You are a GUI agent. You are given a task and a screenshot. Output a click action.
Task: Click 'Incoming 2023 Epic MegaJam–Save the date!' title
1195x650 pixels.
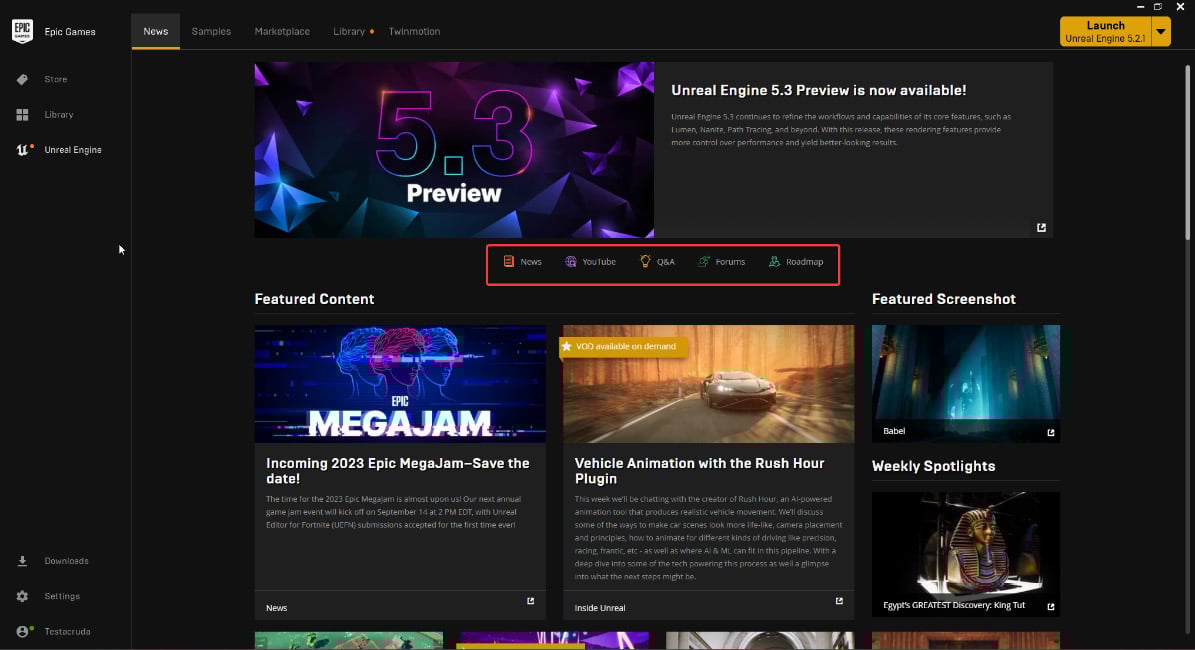(398, 471)
